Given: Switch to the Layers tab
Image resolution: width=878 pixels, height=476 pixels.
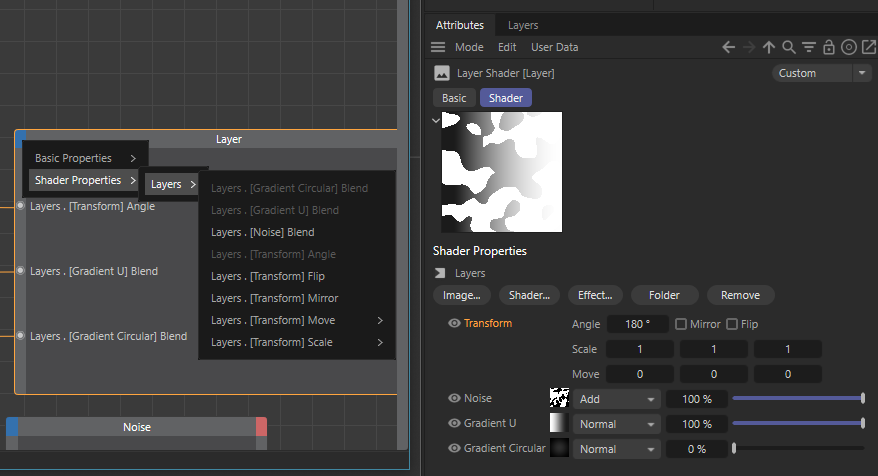Looking at the screenshot, I should (523, 25).
